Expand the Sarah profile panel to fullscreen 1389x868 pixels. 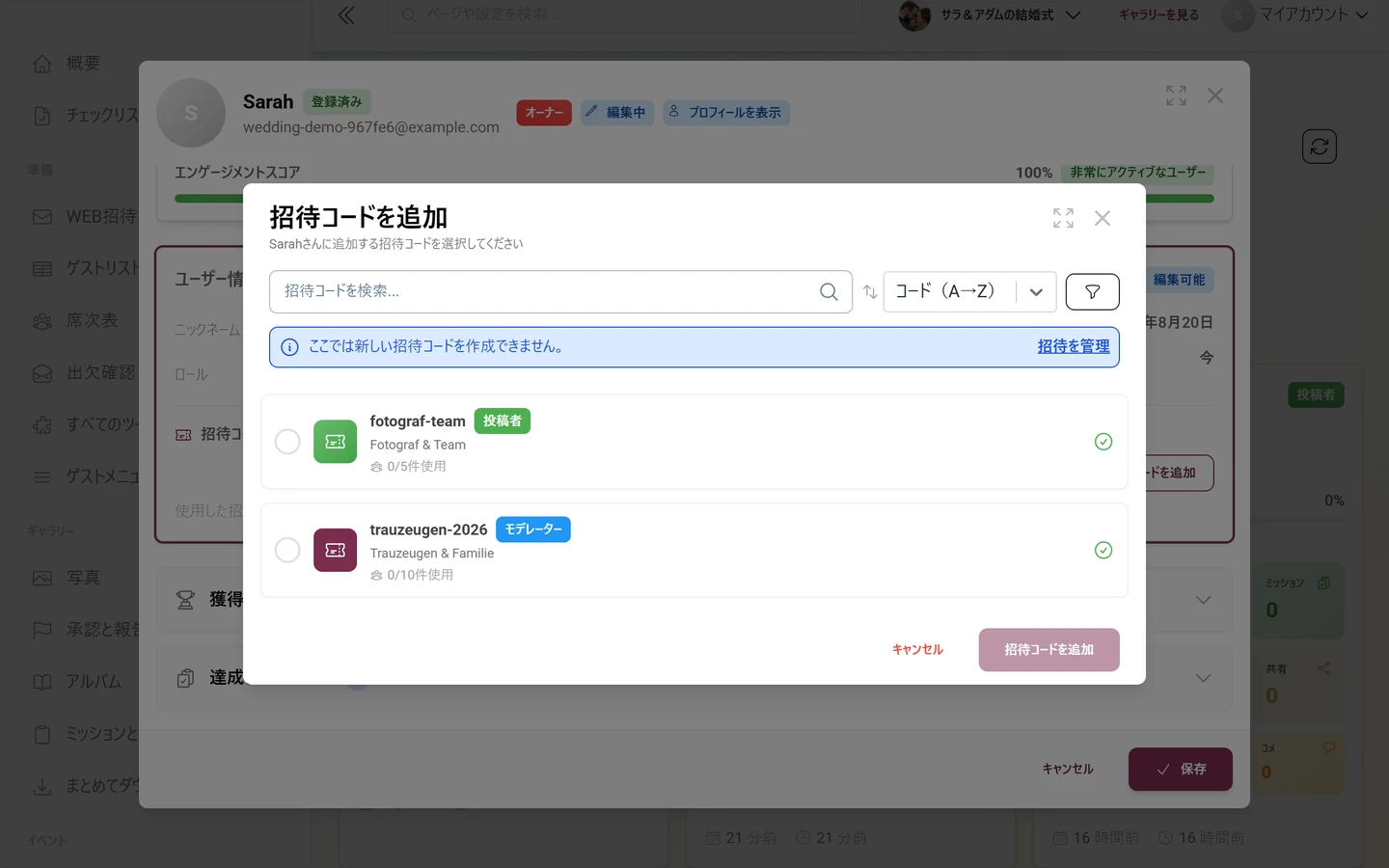point(1176,95)
